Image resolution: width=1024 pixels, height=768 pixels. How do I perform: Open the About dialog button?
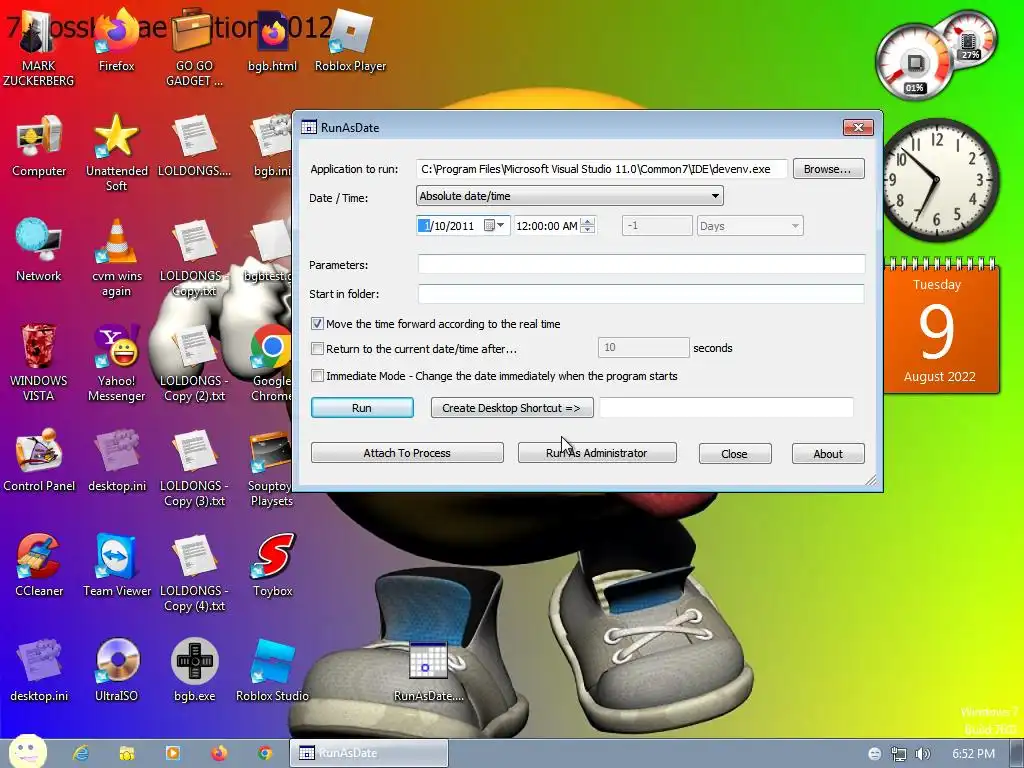(828, 453)
